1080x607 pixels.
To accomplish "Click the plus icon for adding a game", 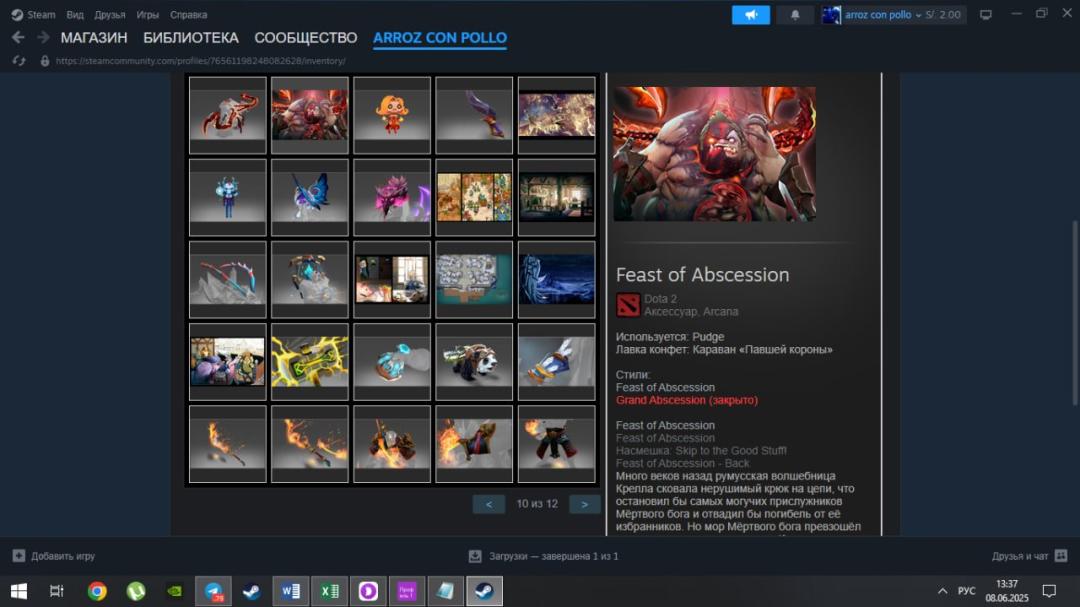I will tap(19, 555).
